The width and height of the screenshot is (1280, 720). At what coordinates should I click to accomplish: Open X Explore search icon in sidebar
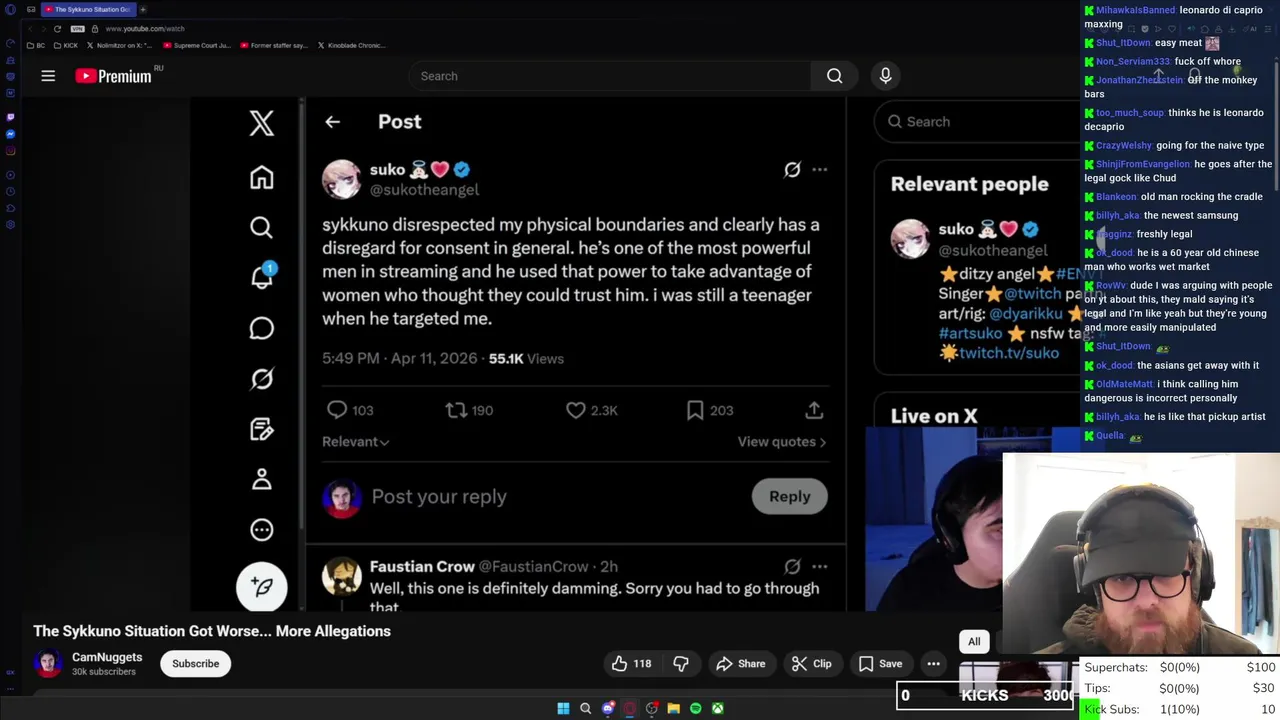click(x=262, y=228)
